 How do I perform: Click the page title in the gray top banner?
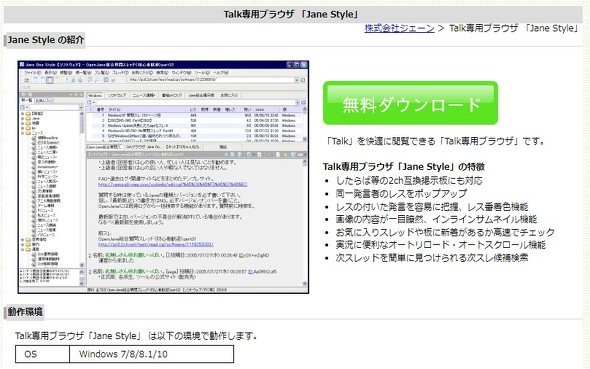290,15
